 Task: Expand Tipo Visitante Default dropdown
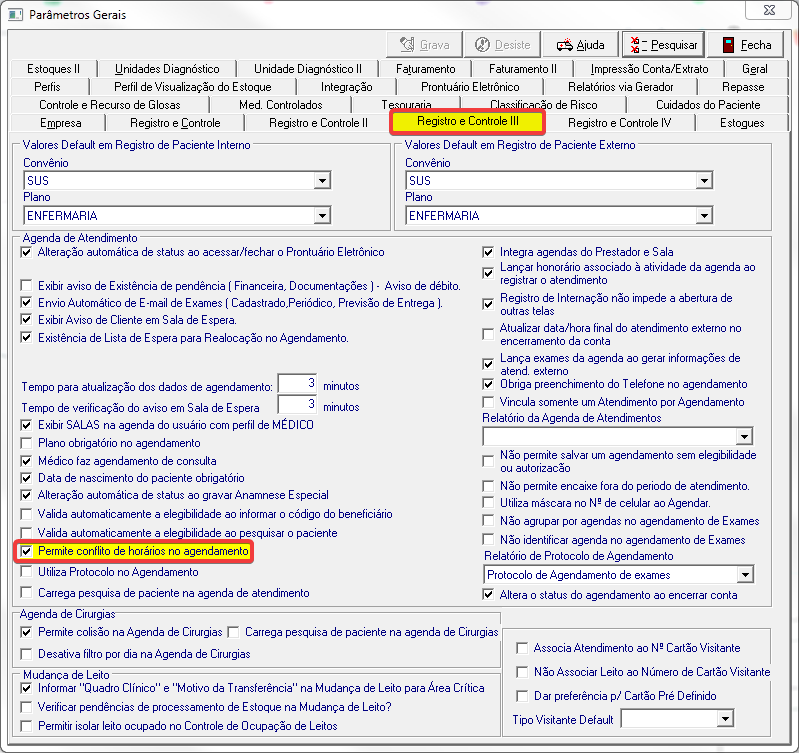(x=725, y=719)
